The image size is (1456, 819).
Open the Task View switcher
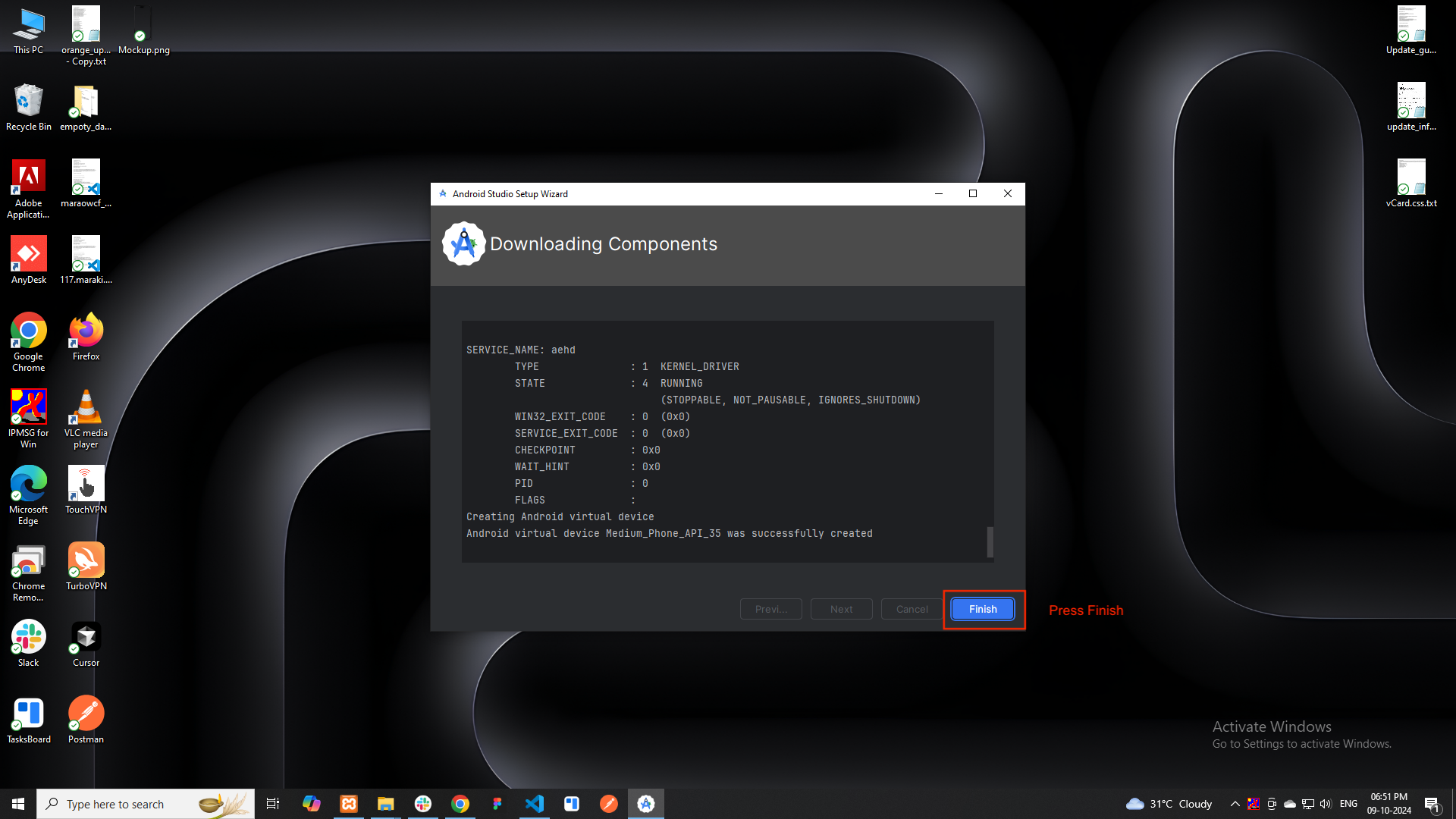point(272,803)
